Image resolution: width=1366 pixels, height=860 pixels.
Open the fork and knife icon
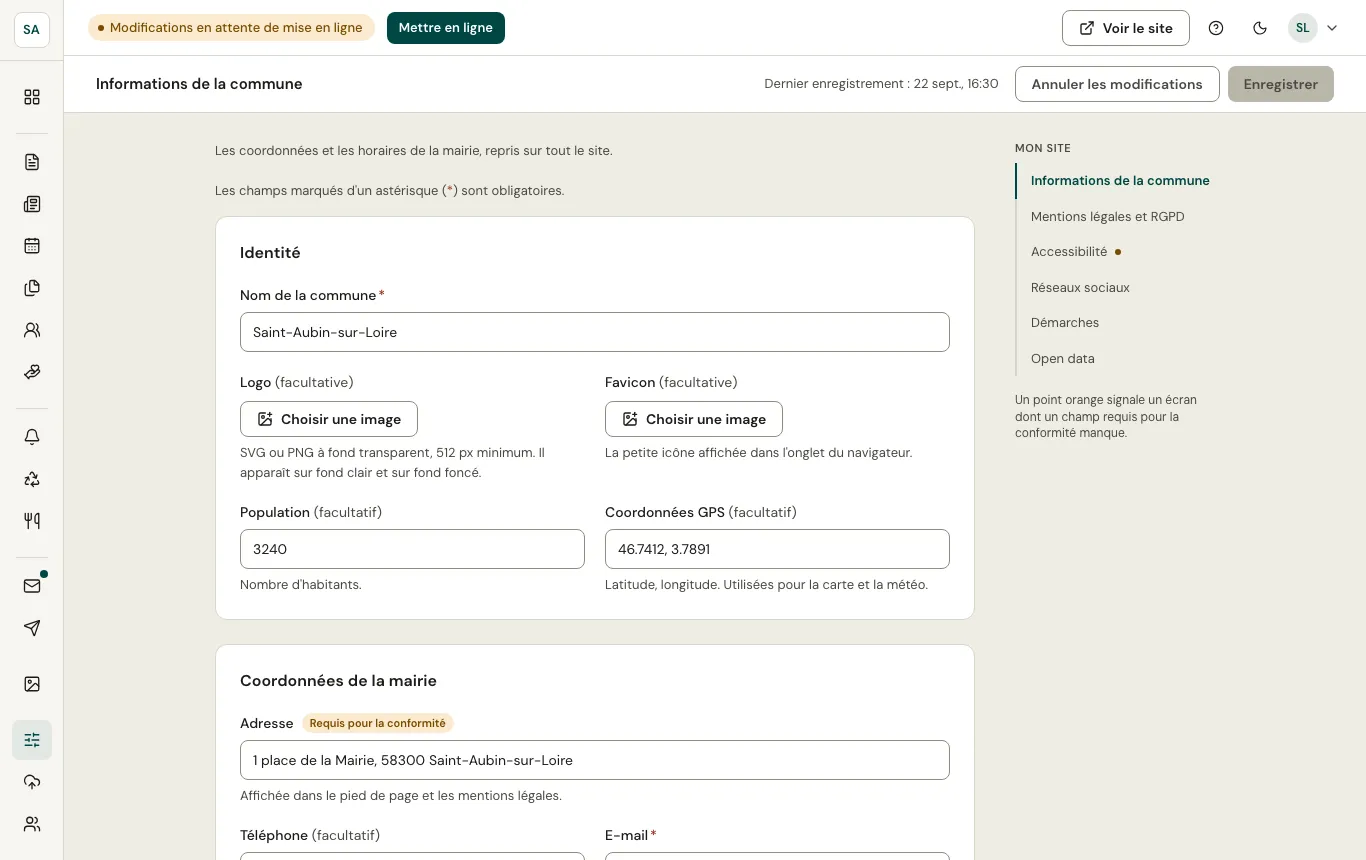[x=32, y=520]
